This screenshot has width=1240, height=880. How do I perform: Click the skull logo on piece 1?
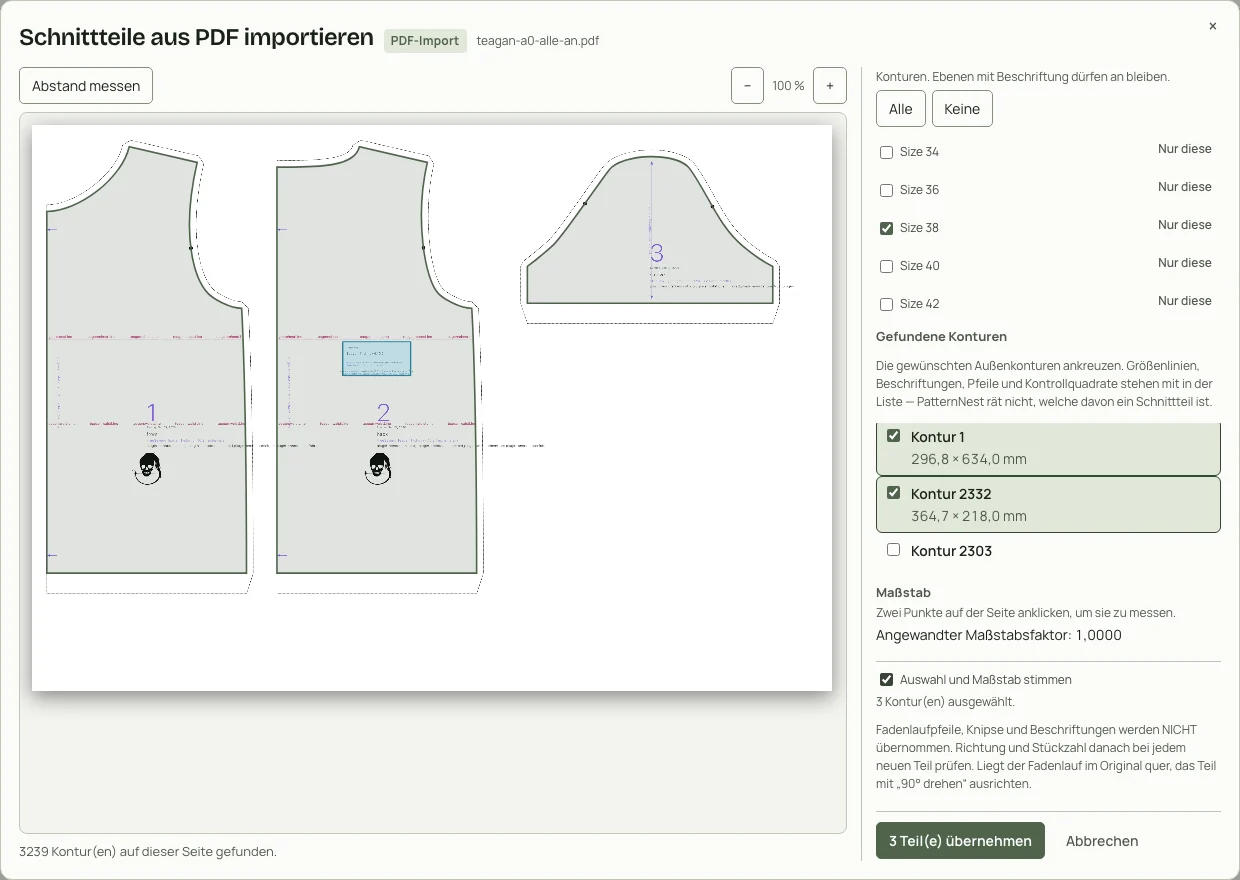click(x=148, y=468)
